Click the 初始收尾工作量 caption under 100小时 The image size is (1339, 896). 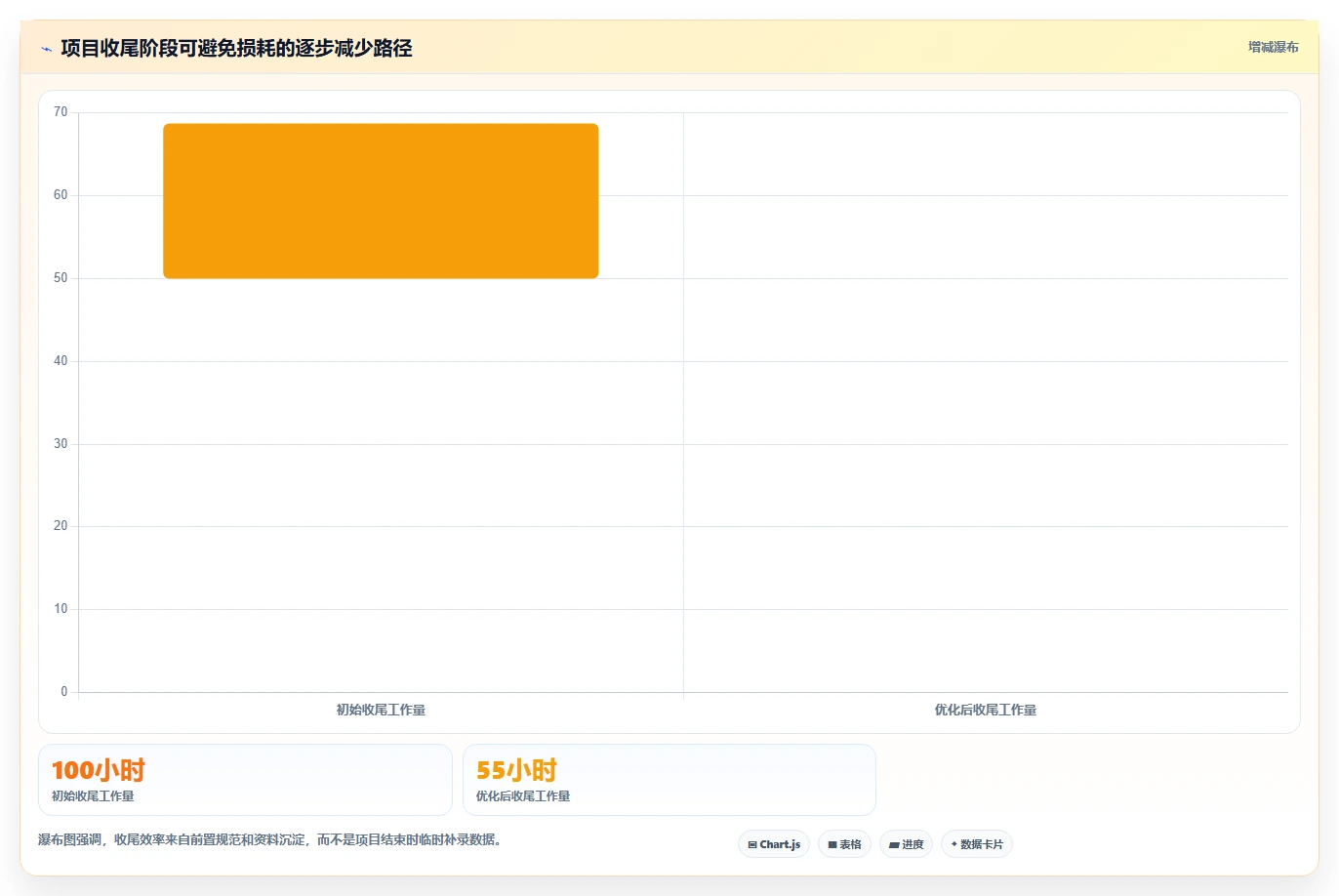[93, 796]
